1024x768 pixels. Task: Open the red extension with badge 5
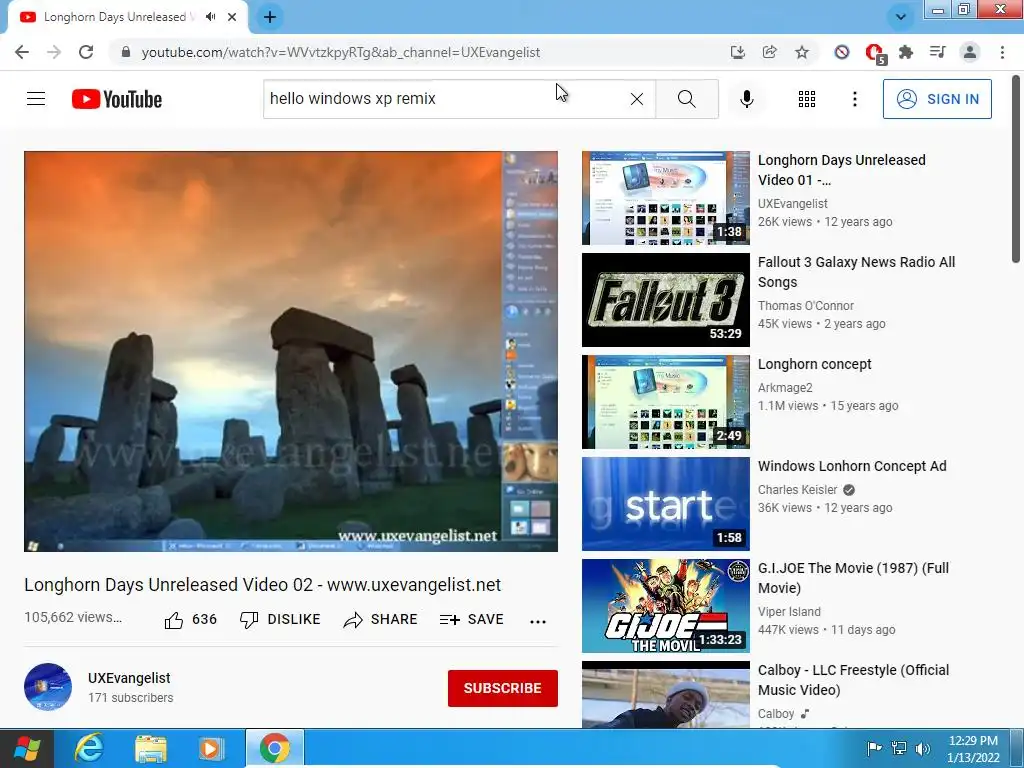pyautogui.click(x=874, y=53)
